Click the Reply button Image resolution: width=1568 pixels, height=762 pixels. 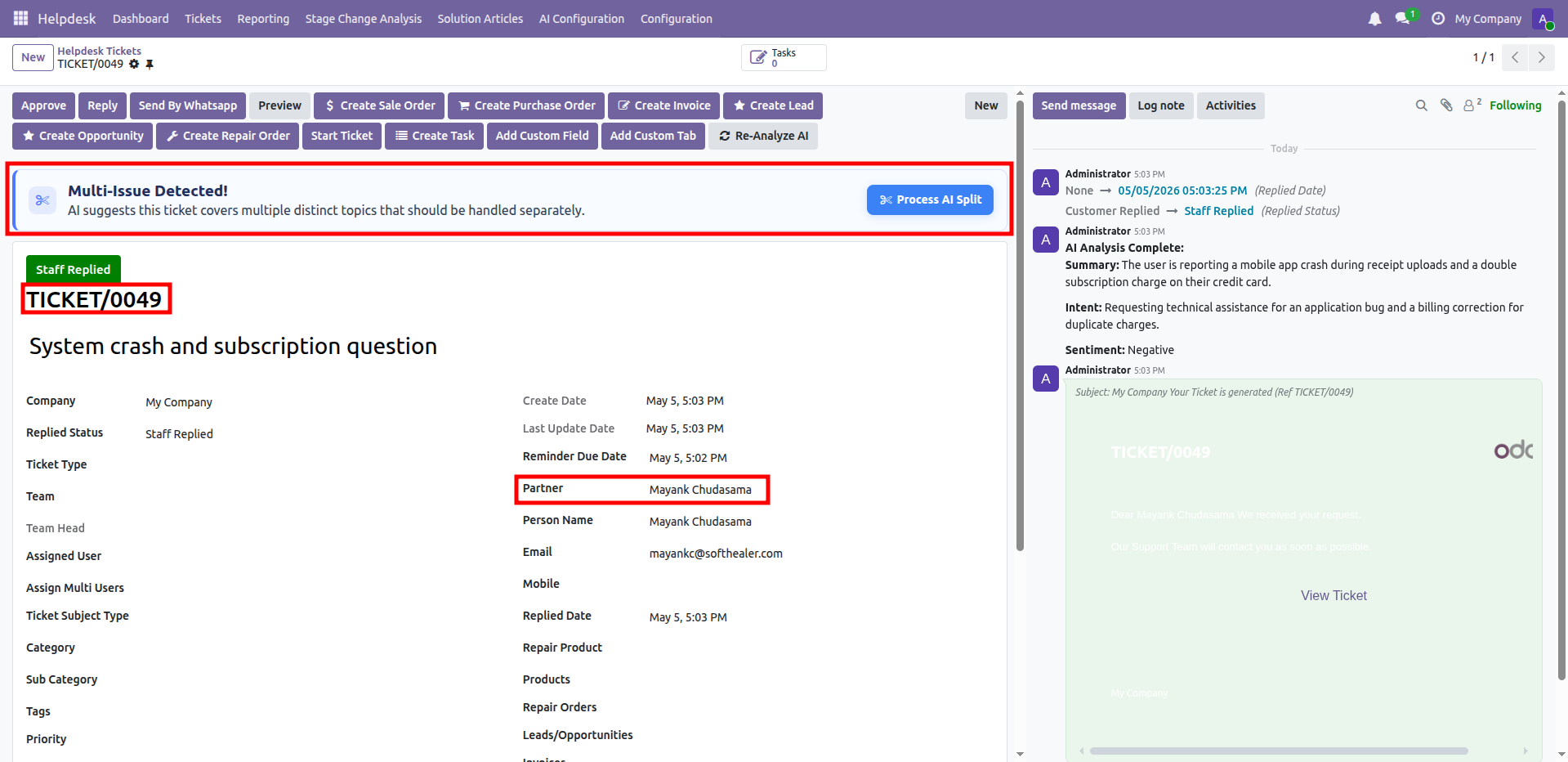point(102,105)
